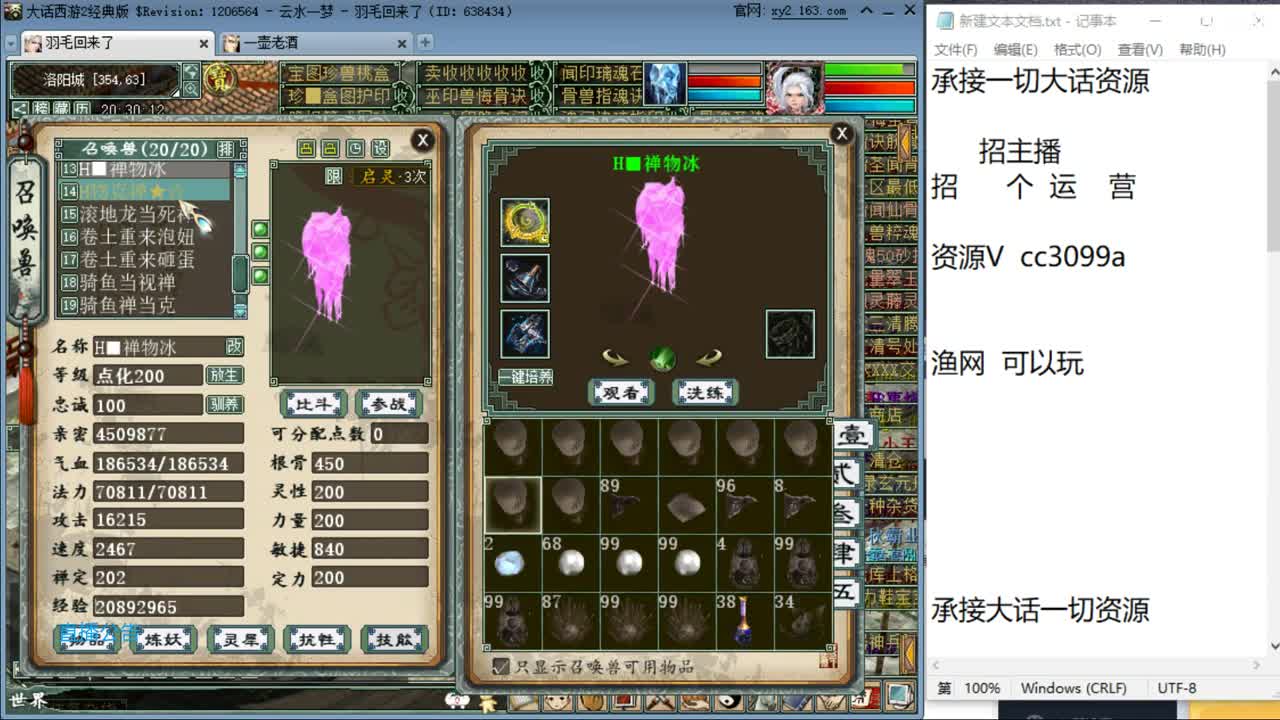Toggle 只显示召唤兽可用物品 checkbox
This screenshot has height=720, width=1280.
pyautogui.click(x=501, y=666)
